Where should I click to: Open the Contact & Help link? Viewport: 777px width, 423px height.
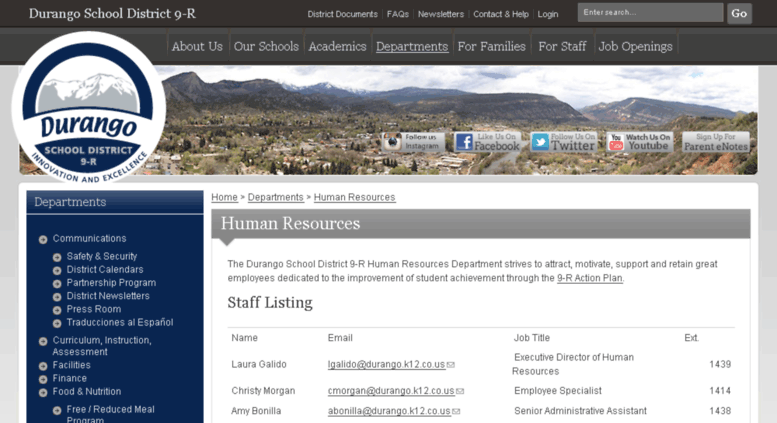pos(501,14)
